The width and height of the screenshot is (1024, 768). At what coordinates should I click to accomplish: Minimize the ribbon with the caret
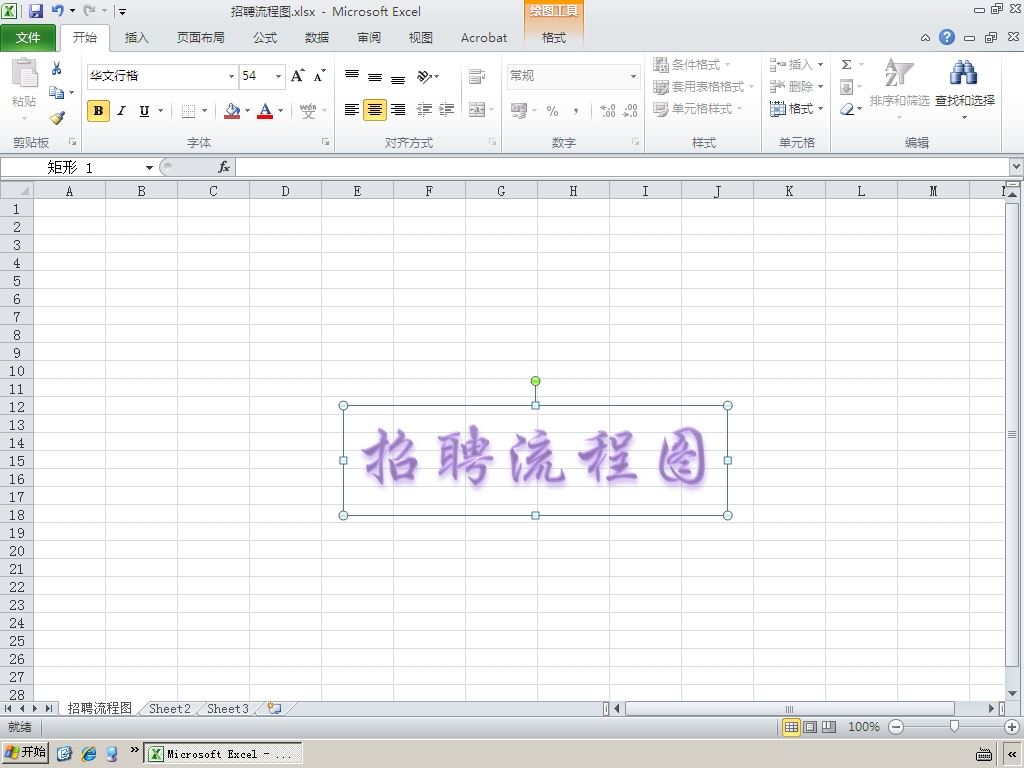tap(925, 38)
